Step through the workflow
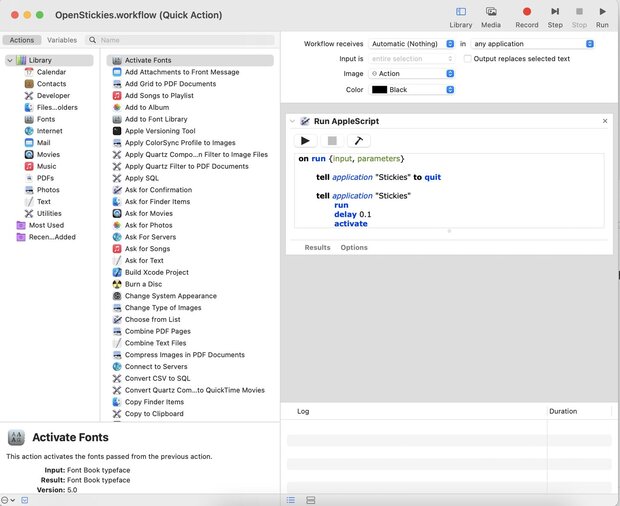Image resolution: width=620 pixels, height=506 pixels. point(555,17)
